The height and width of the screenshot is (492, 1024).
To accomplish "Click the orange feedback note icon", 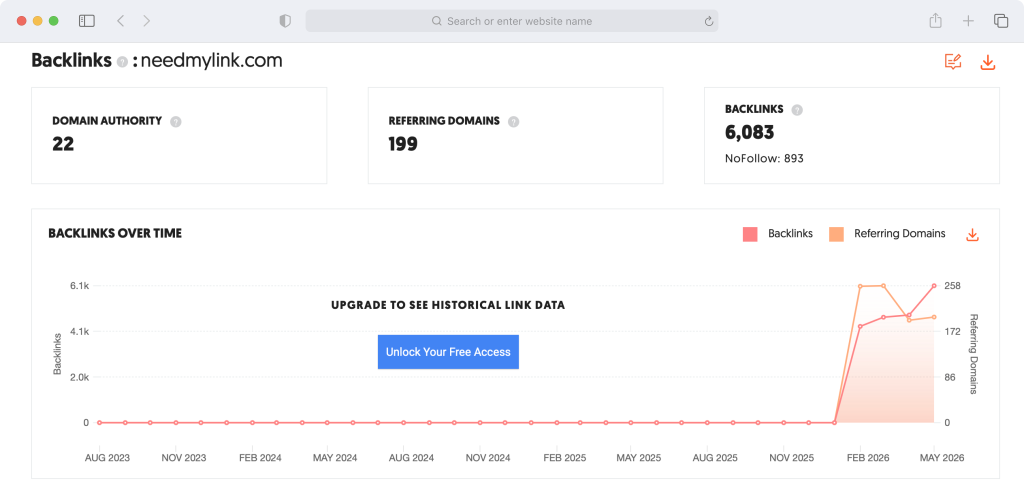I will (953, 62).
